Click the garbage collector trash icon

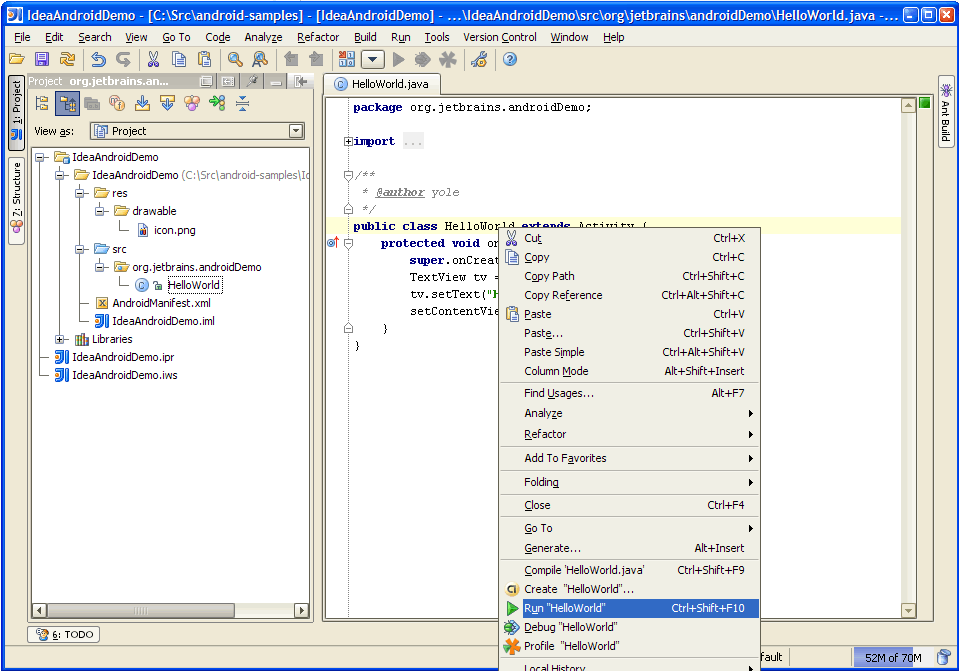943,657
